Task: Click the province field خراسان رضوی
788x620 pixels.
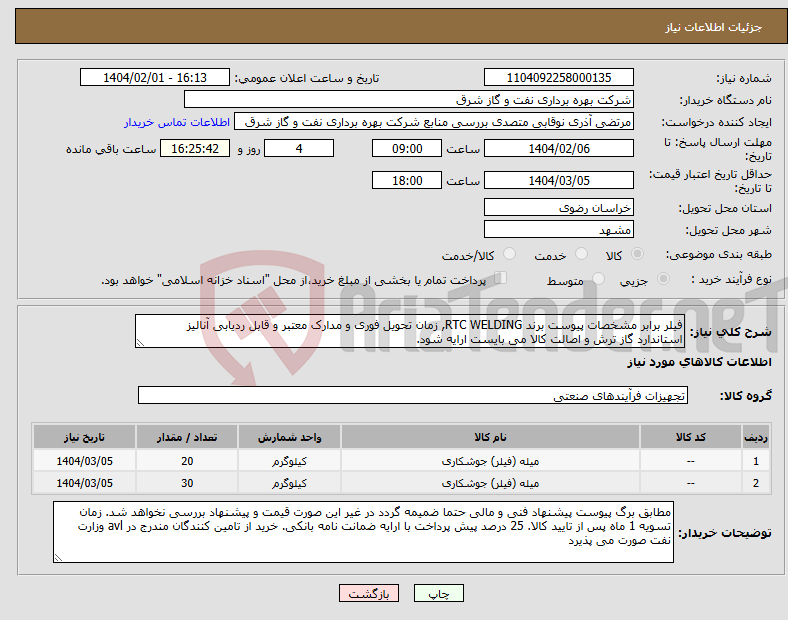Action: point(558,207)
